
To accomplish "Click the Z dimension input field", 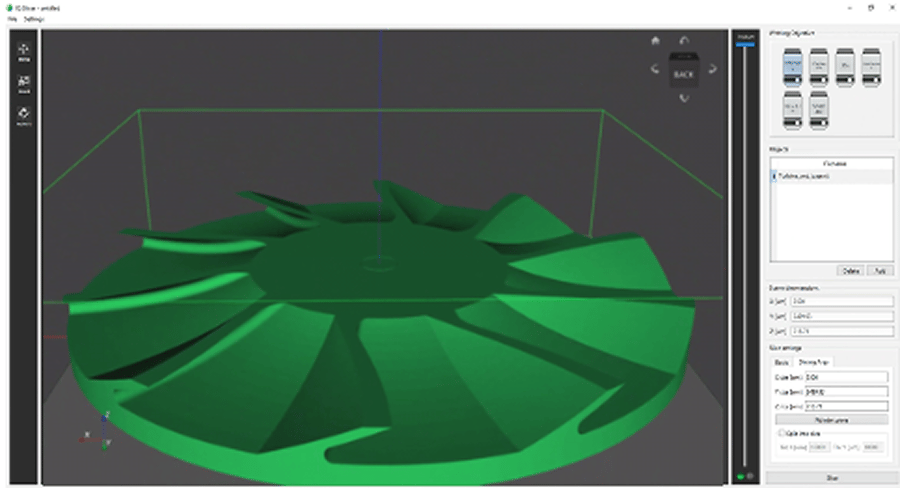I will [x=841, y=331].
